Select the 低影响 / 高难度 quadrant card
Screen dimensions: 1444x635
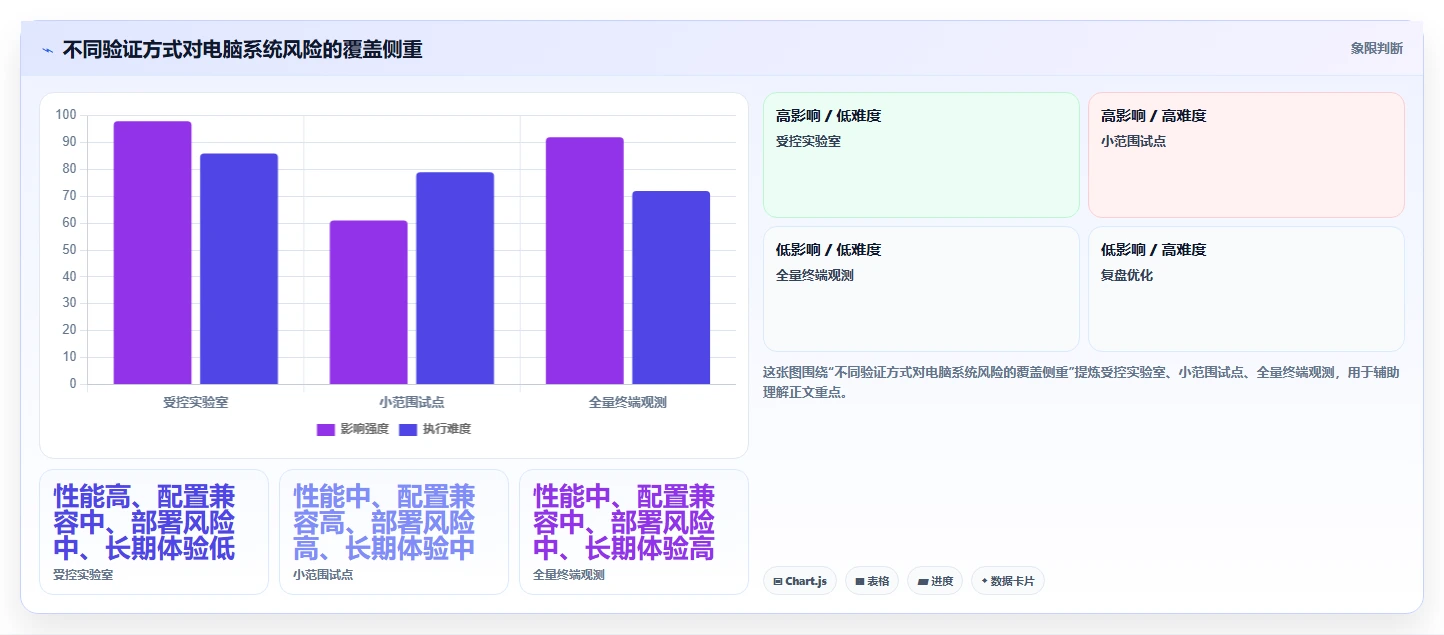1246,289
